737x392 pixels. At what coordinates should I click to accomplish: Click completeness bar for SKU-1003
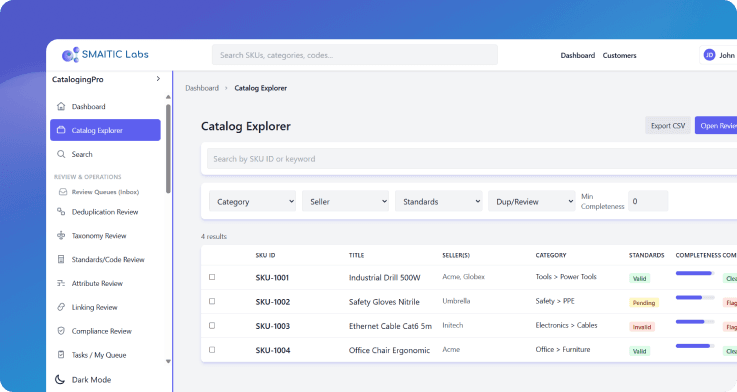[x=695, y=321]
